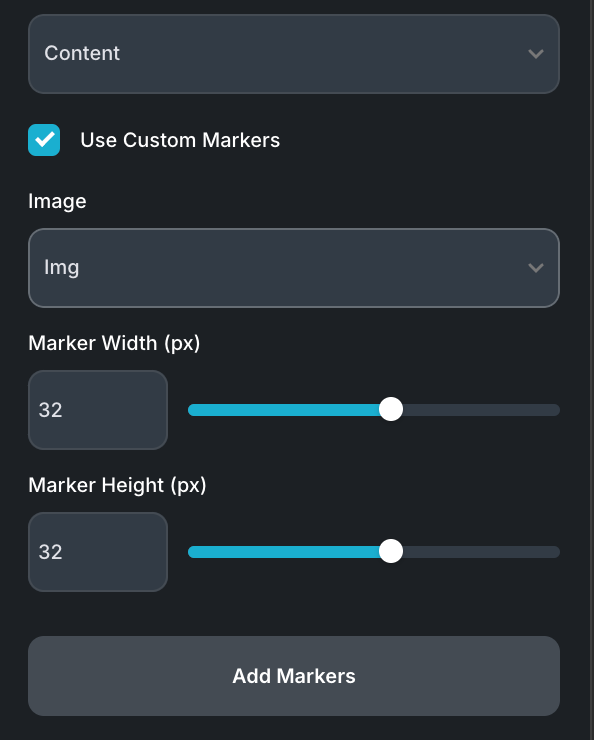This screenshot has width=594, height=740.
Task: Click the unfilled part of Marker Width slider
Action: [x=481, y=410]
